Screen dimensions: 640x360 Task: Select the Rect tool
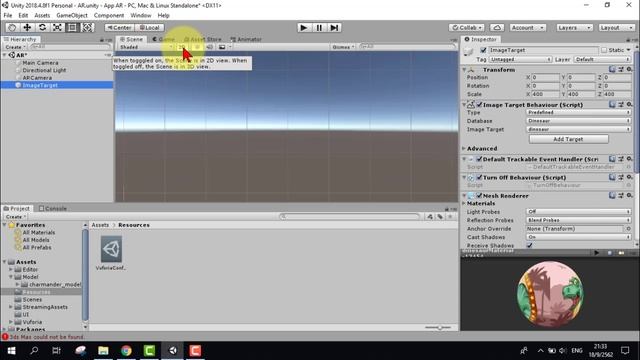coord(72,27)
